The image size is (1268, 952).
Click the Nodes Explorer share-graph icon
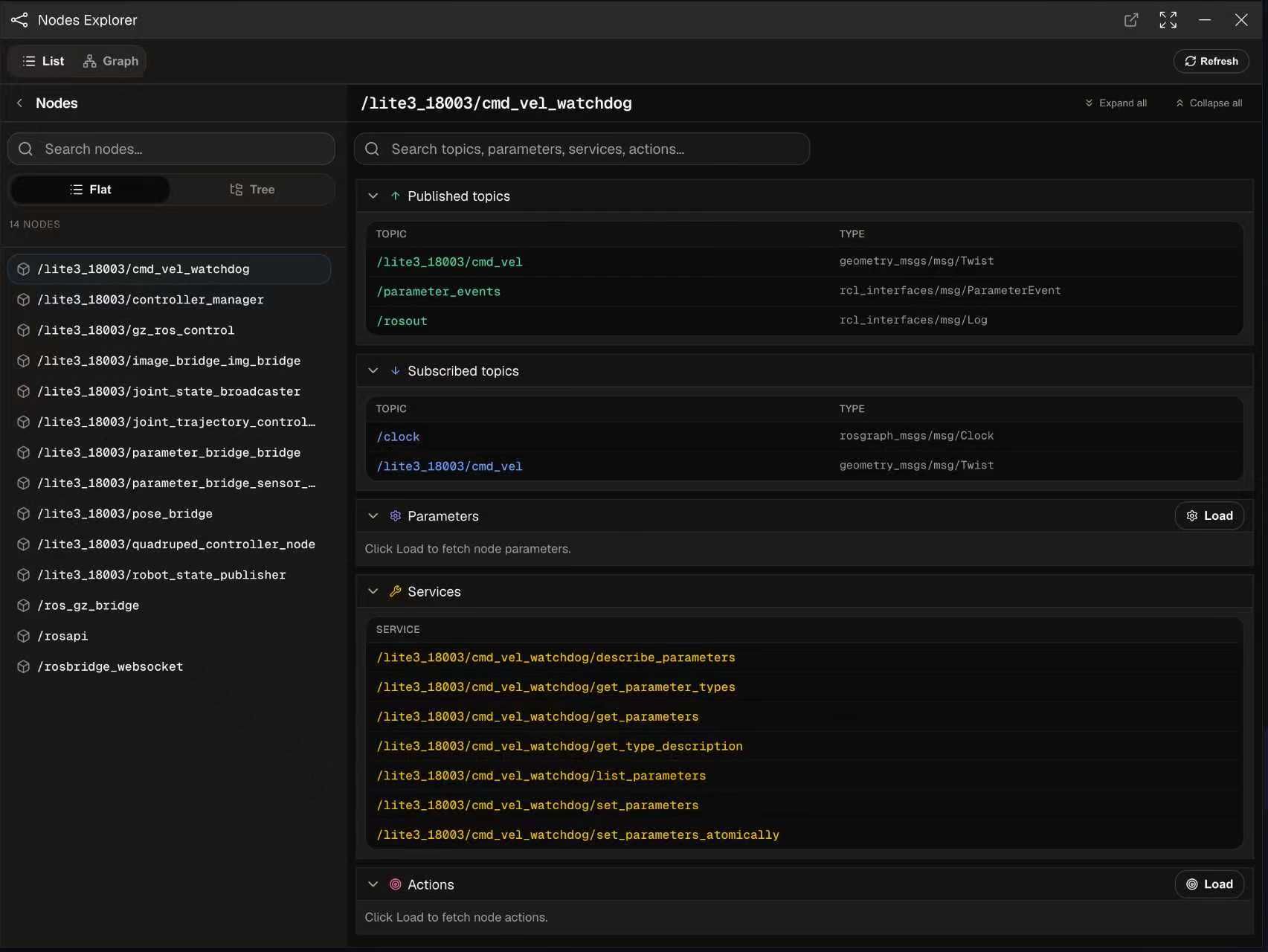pyautogui.click(x=19, y=20)
